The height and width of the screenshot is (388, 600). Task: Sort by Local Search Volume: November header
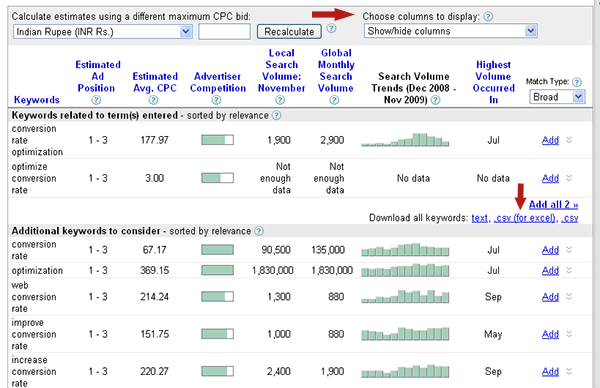pos(281,70)
